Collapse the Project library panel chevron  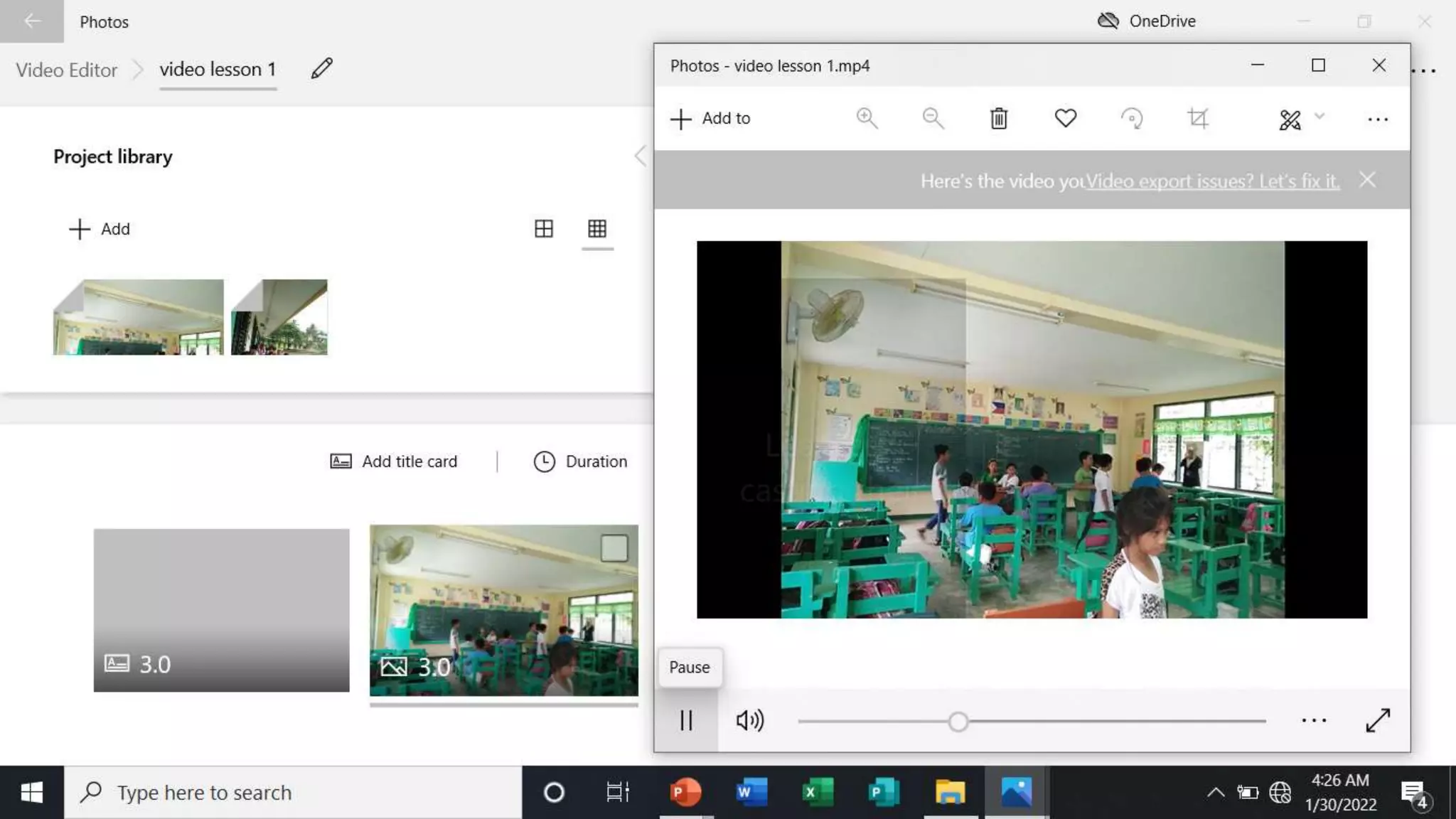(x=641, y=156)
